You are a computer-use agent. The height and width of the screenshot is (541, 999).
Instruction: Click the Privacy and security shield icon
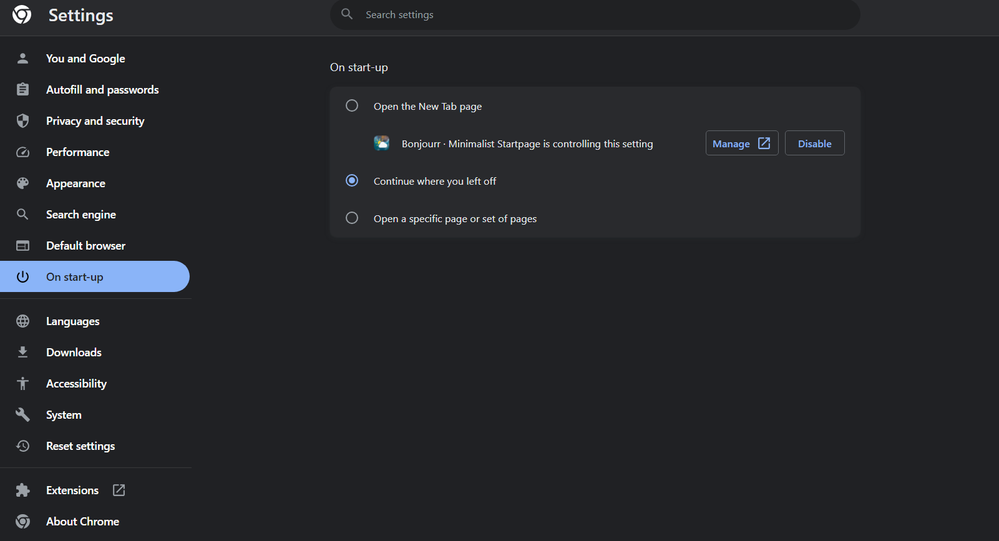click(x=23, y=121)
